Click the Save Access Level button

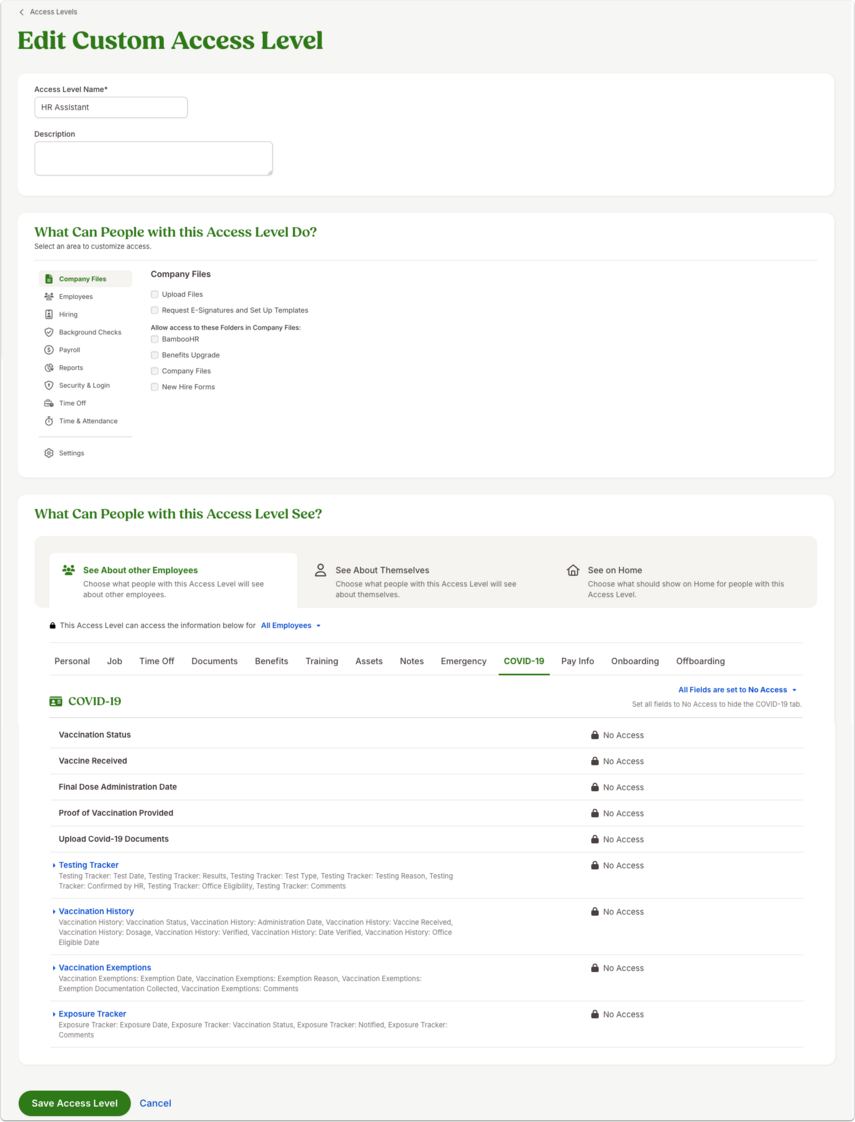[74, 1103]
